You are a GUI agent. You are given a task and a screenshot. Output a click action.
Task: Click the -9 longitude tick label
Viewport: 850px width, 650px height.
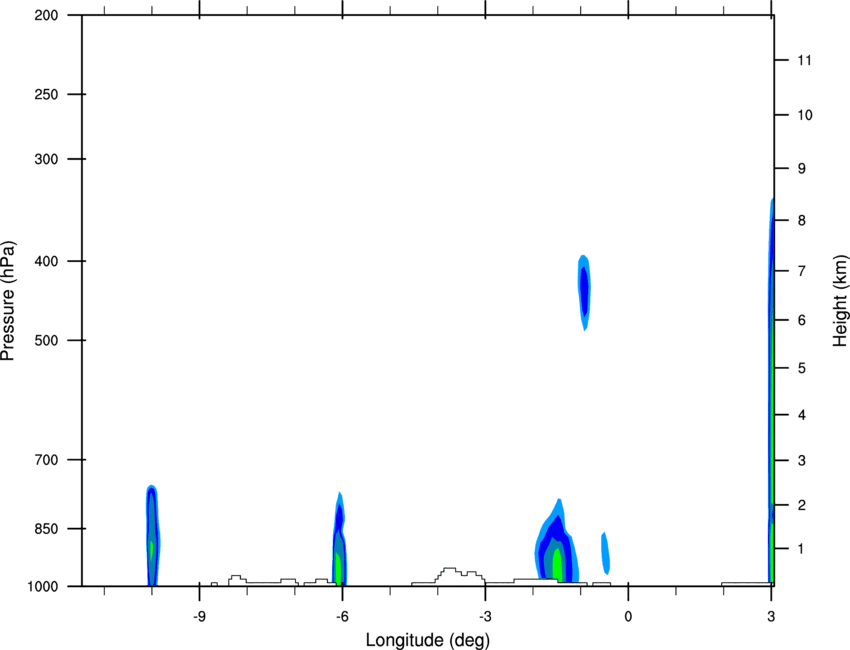click(199, 616)
